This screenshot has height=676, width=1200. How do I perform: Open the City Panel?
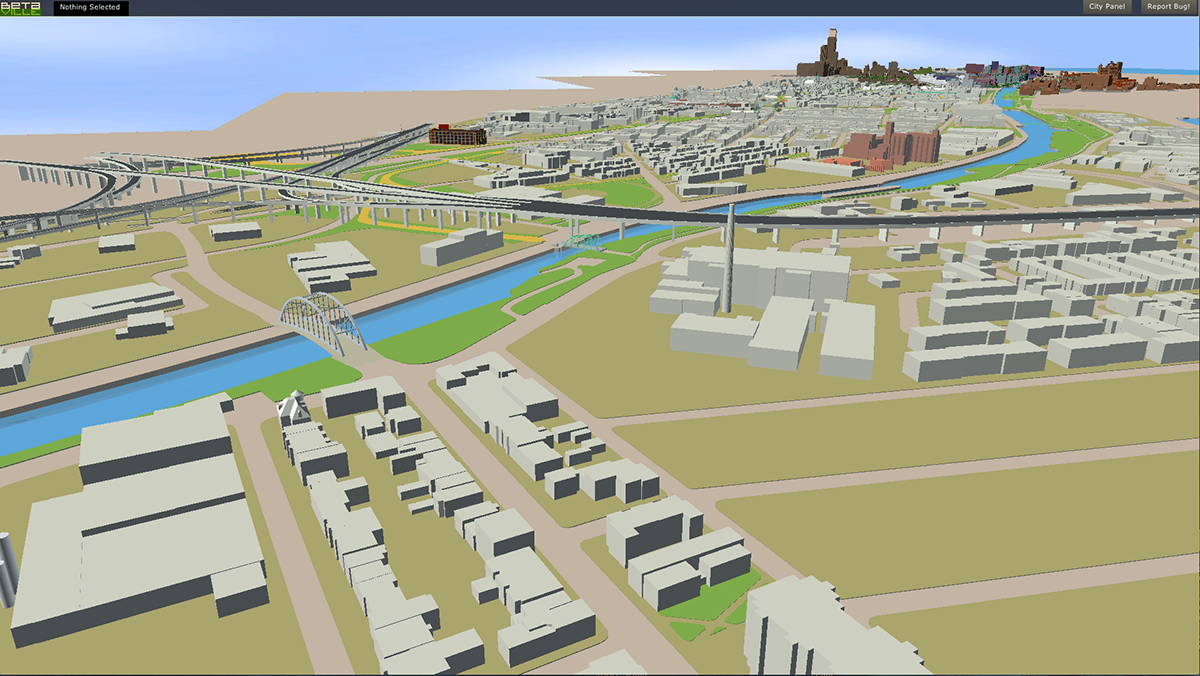(x=1106, y=7)
